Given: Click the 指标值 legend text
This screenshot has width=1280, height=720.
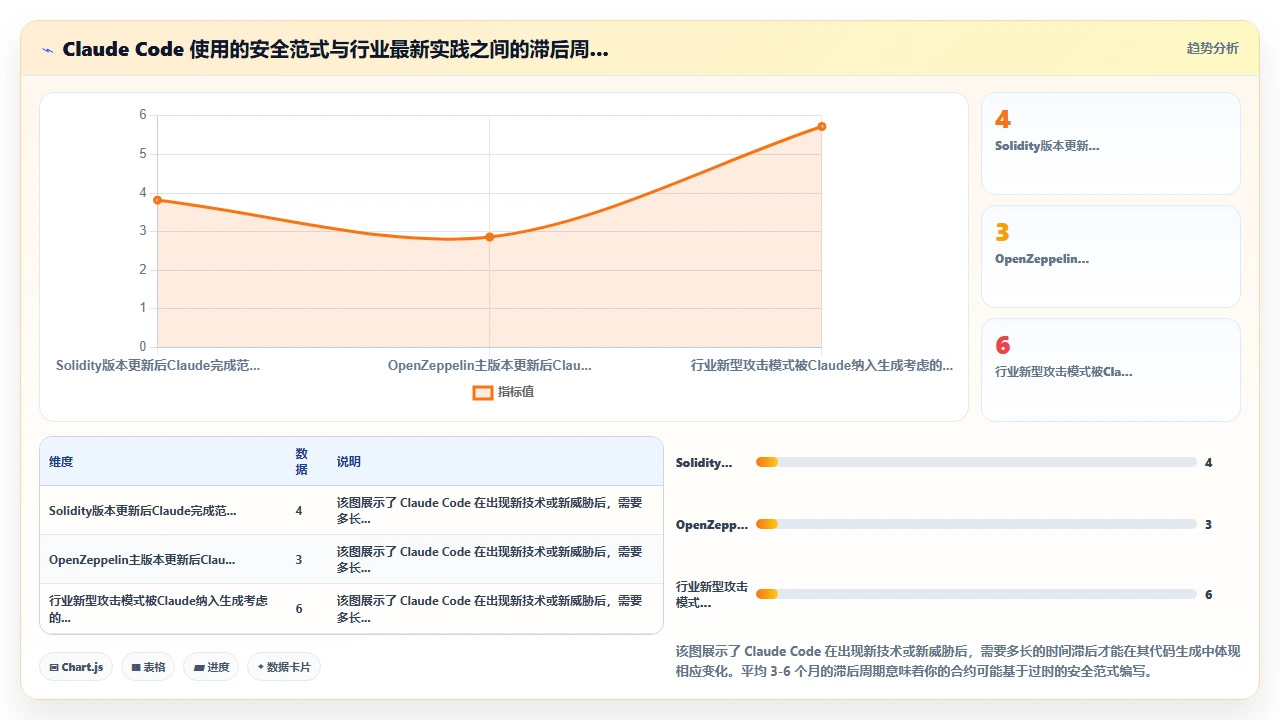Looking at the screenshot, I should (x=516, y=392).
